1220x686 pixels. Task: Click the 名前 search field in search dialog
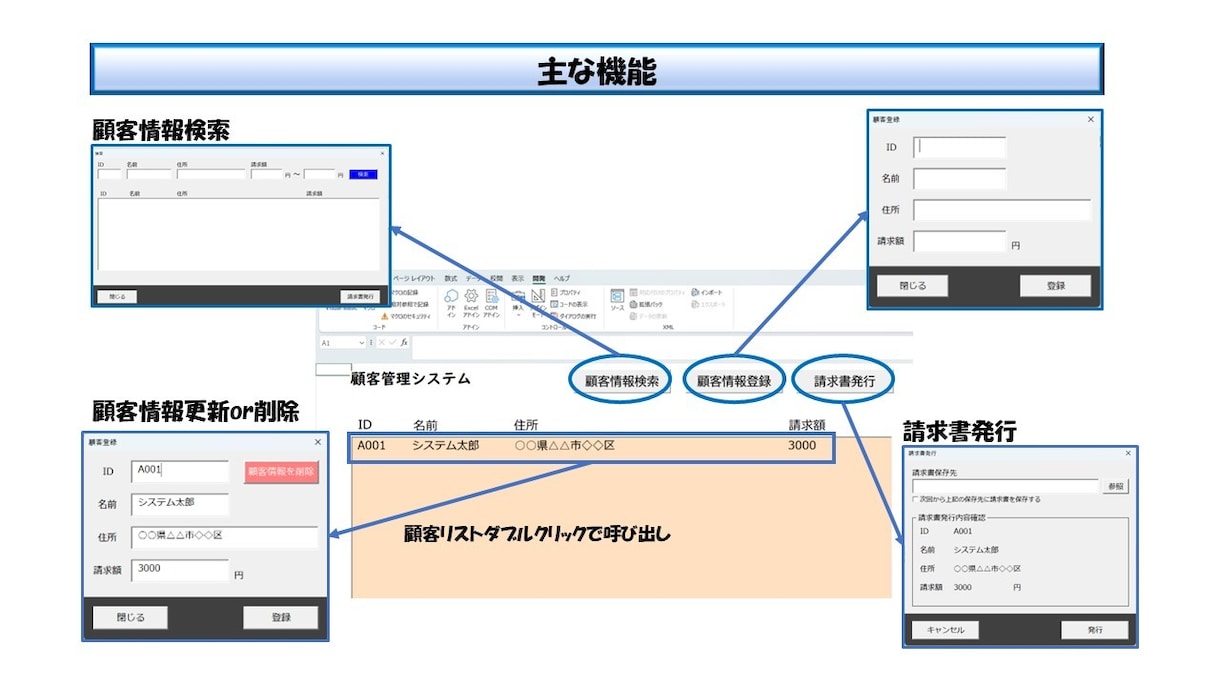click(x=149, y=174)
